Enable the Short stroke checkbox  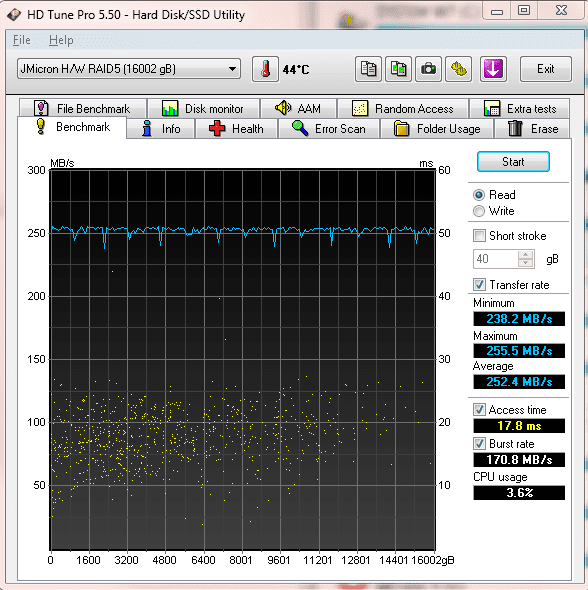click(479, 236)
